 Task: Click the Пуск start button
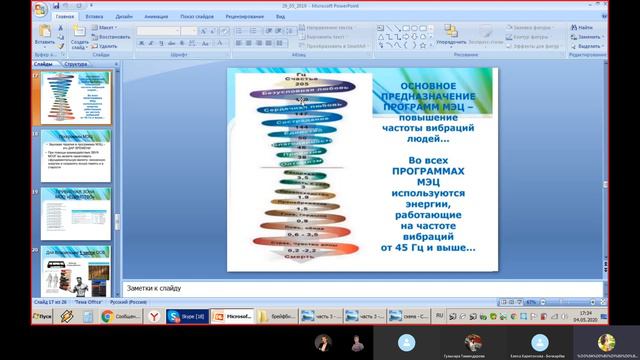coord(42,316)
